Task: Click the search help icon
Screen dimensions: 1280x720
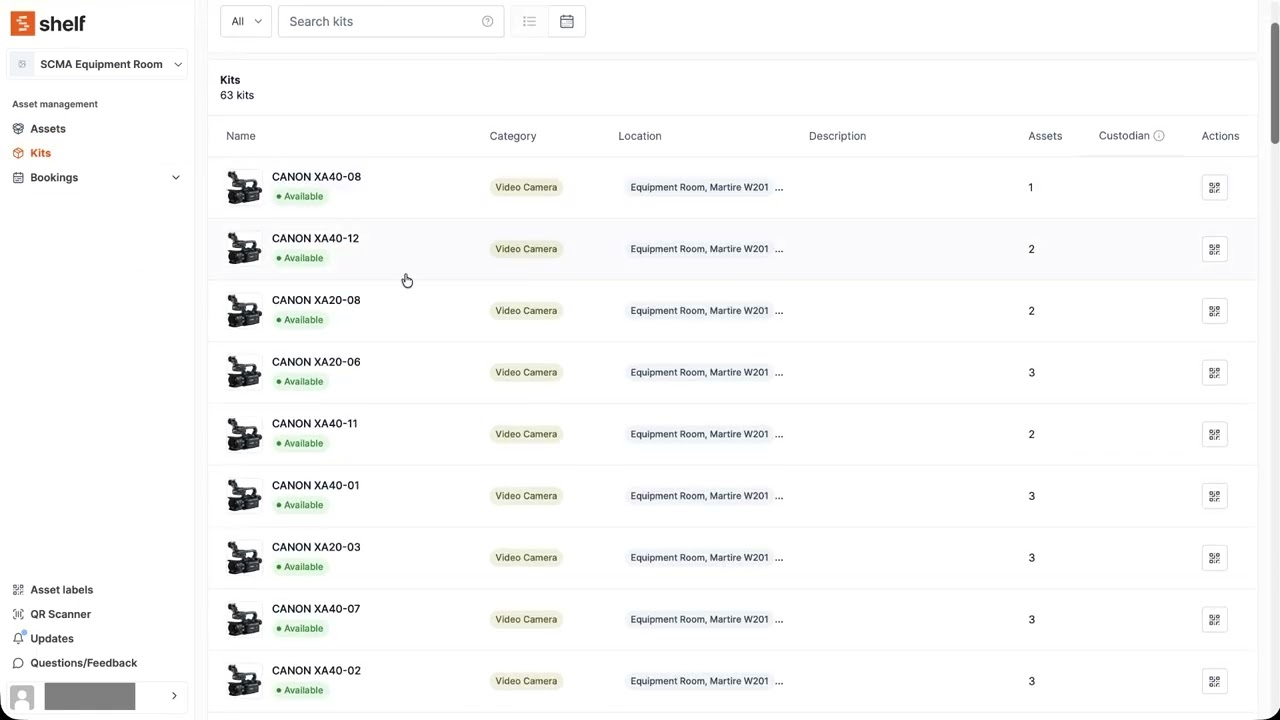Action: (x=487, y=21)
